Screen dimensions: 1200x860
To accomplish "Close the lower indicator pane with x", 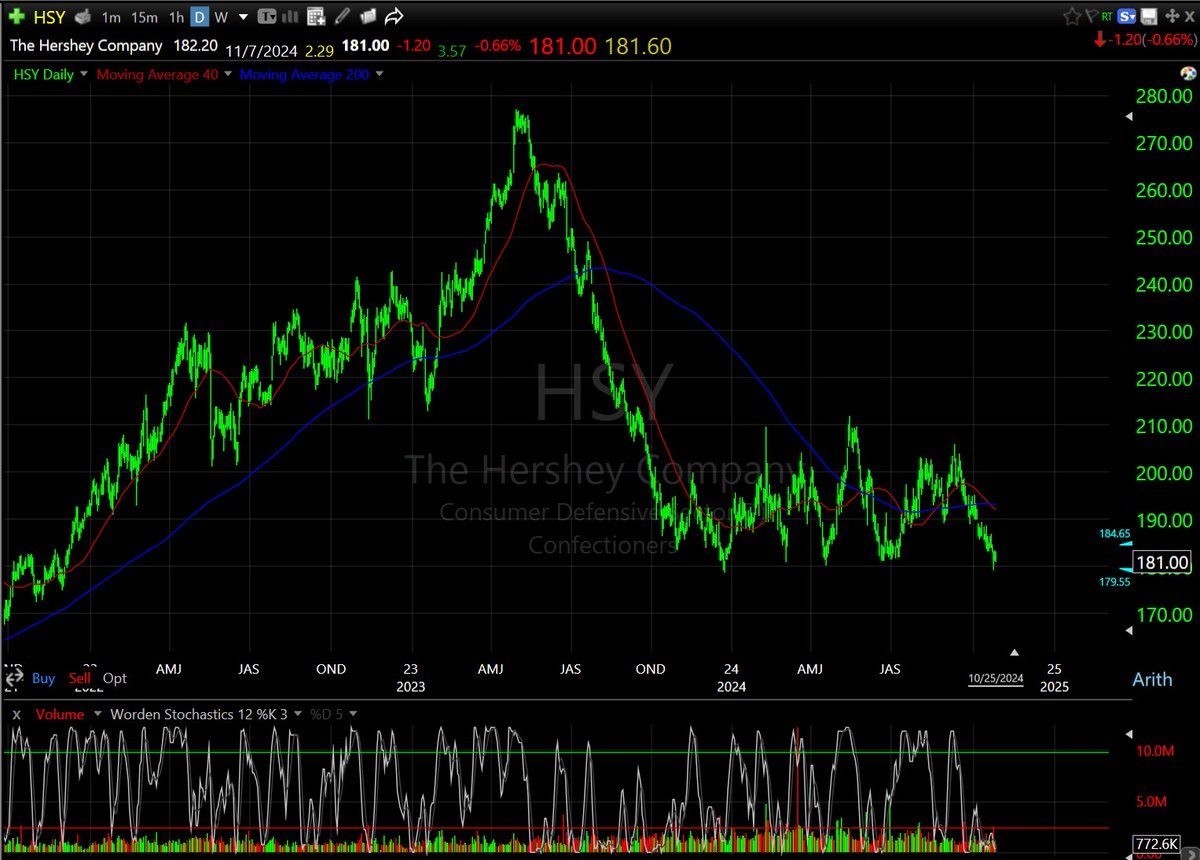I will (x=16, y=714).
